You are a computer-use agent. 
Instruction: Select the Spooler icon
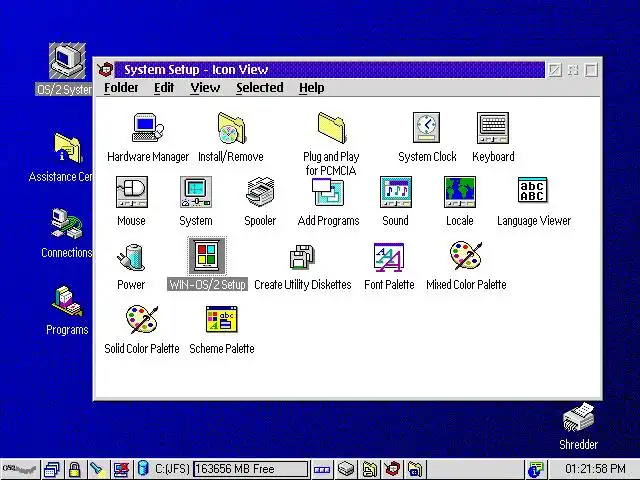[x=260, y=192]
